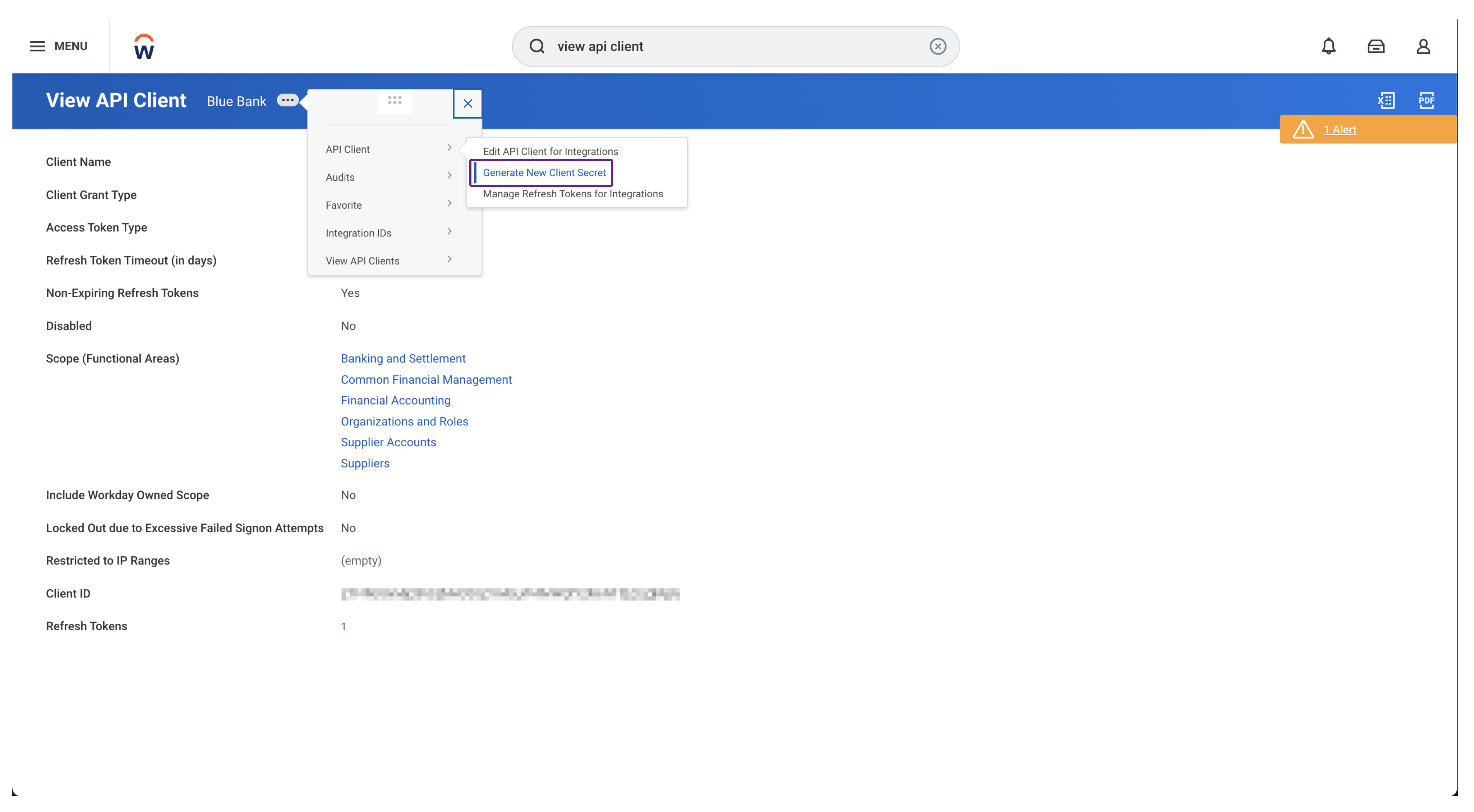Clear the search bar text
Image resolution: width=1474 pixels, height=812 pixels.
[x=937, y=46]
